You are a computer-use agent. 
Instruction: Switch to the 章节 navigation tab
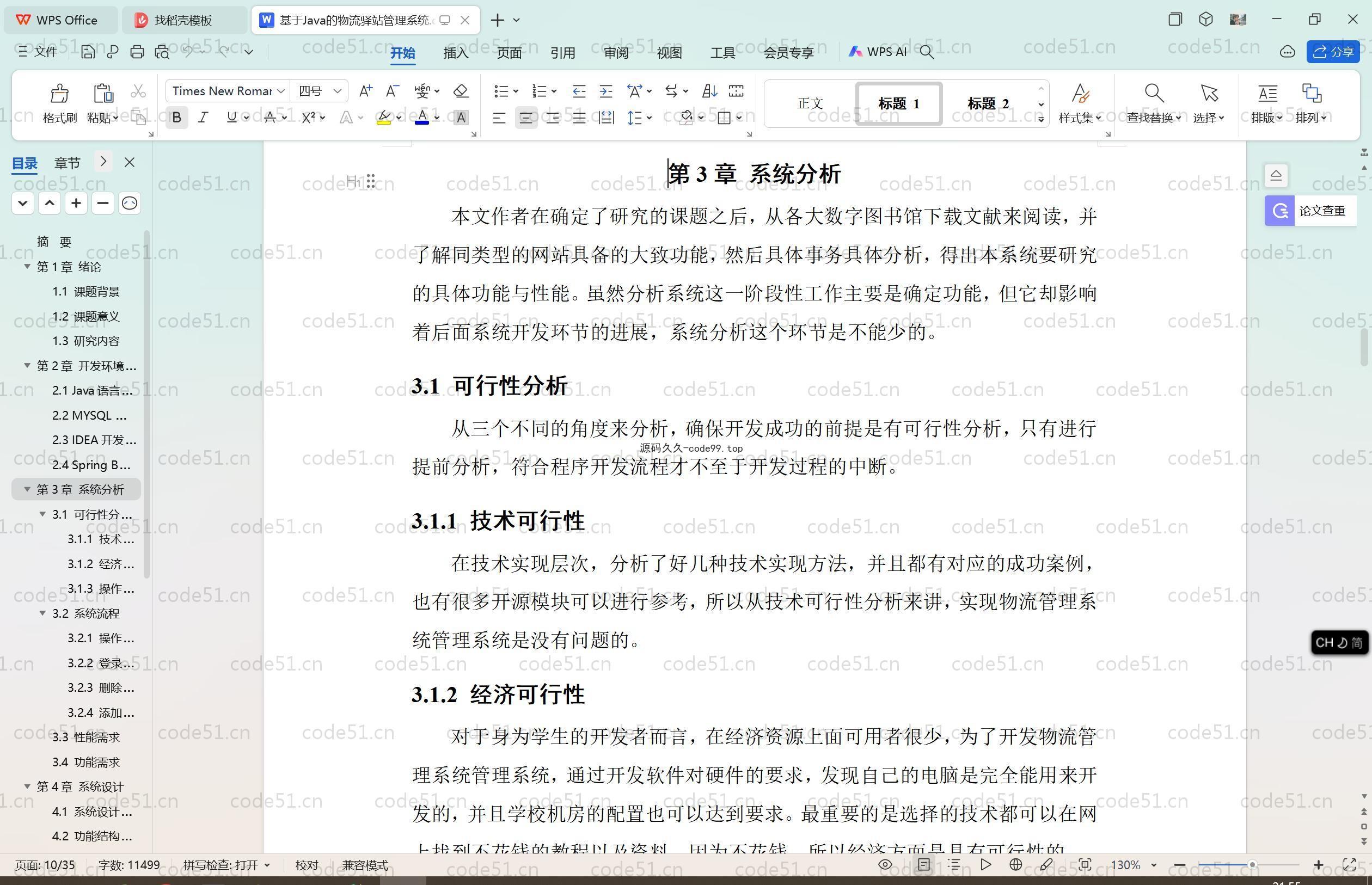point(68,163)
